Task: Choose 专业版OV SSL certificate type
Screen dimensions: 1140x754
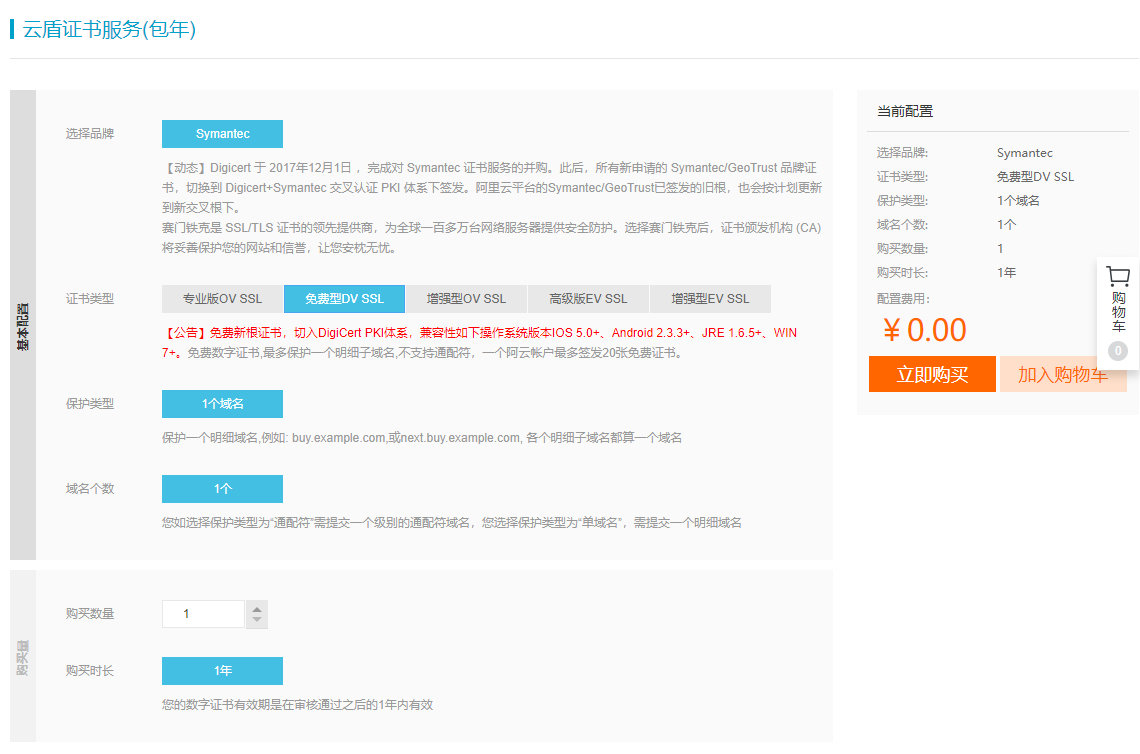Action: pyautogui.click(x=222, y=299)
